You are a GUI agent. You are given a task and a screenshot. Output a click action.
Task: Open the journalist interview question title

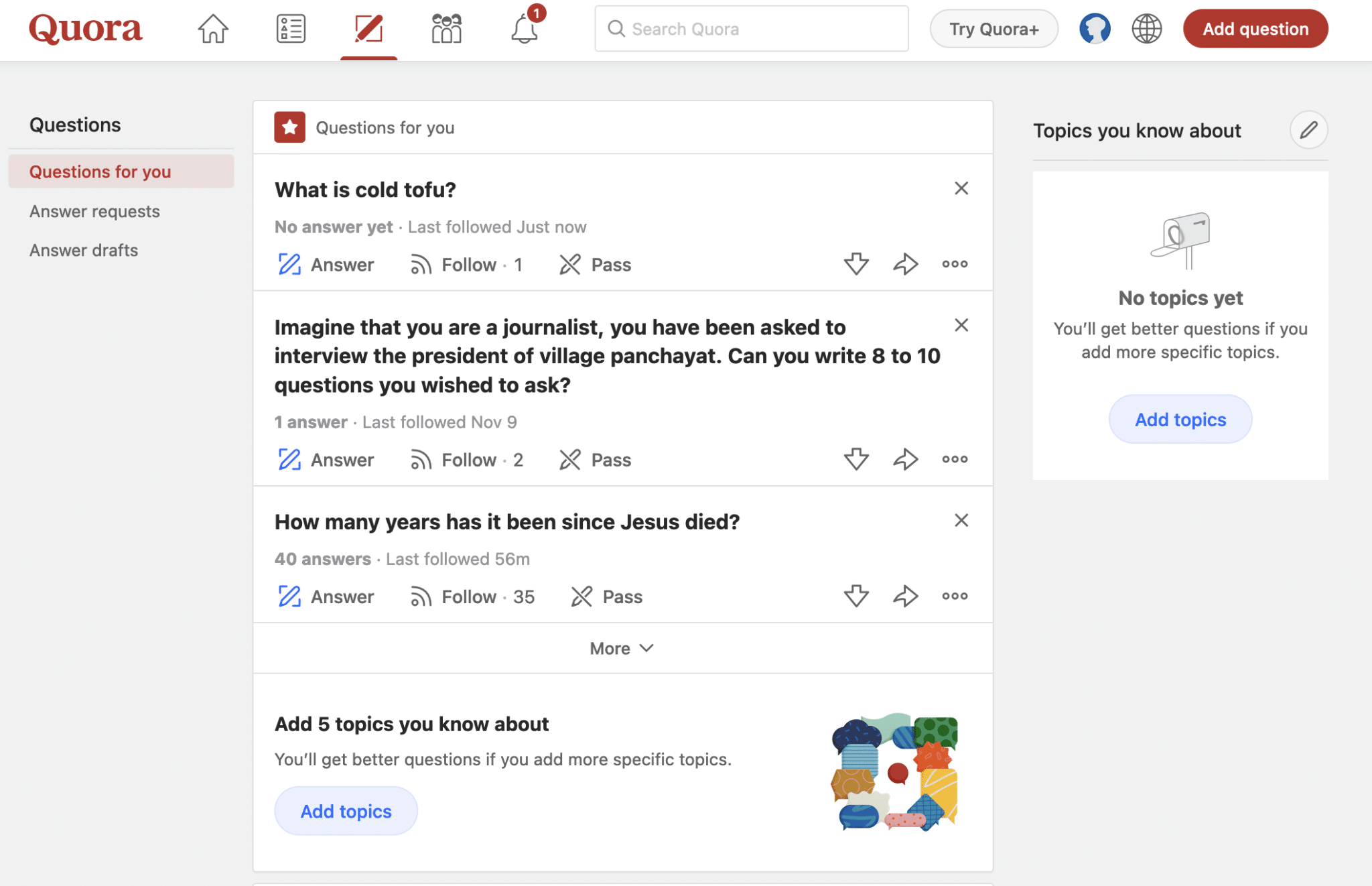(608, 356)
